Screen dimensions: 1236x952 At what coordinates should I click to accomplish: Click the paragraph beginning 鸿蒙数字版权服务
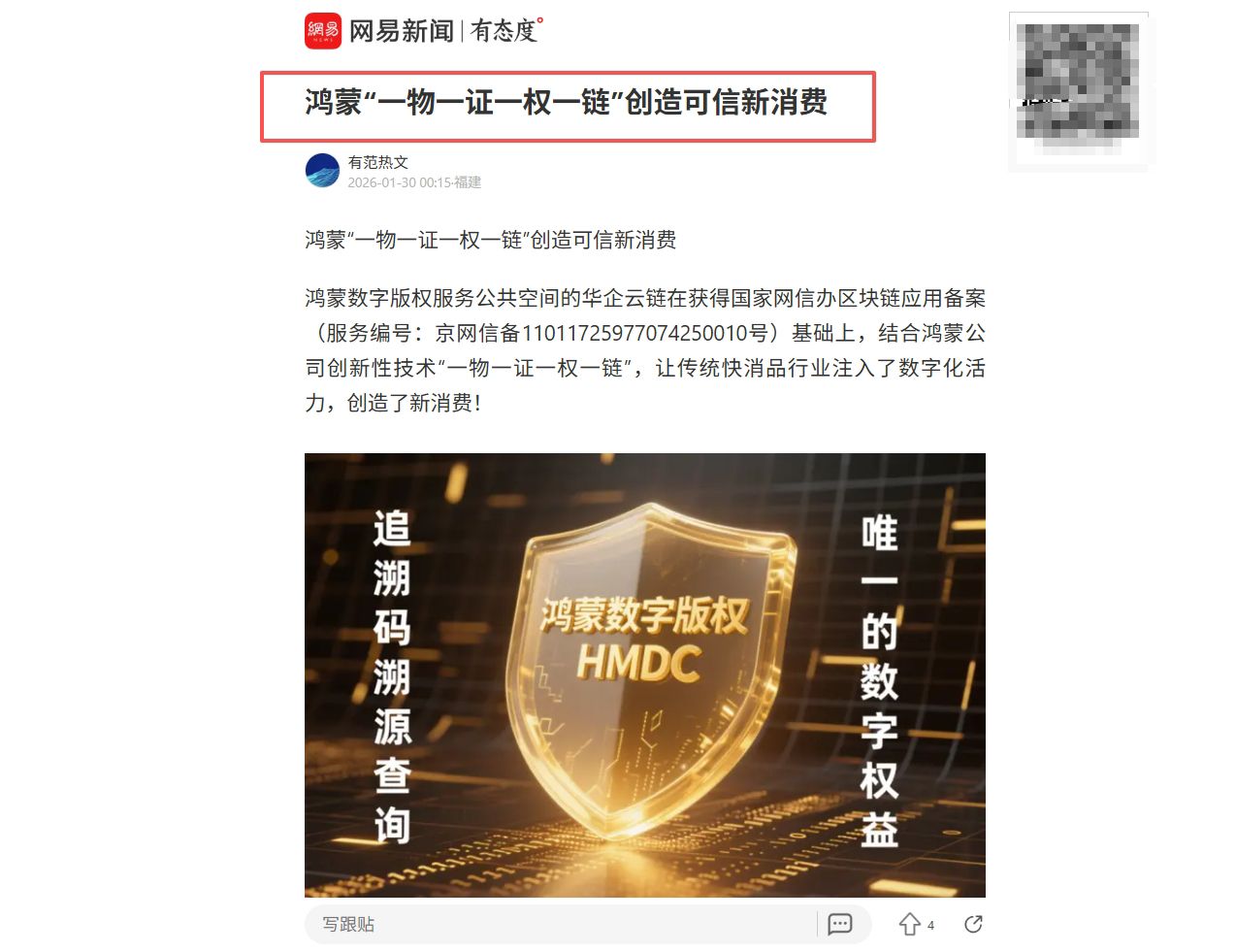click(645, 350)
